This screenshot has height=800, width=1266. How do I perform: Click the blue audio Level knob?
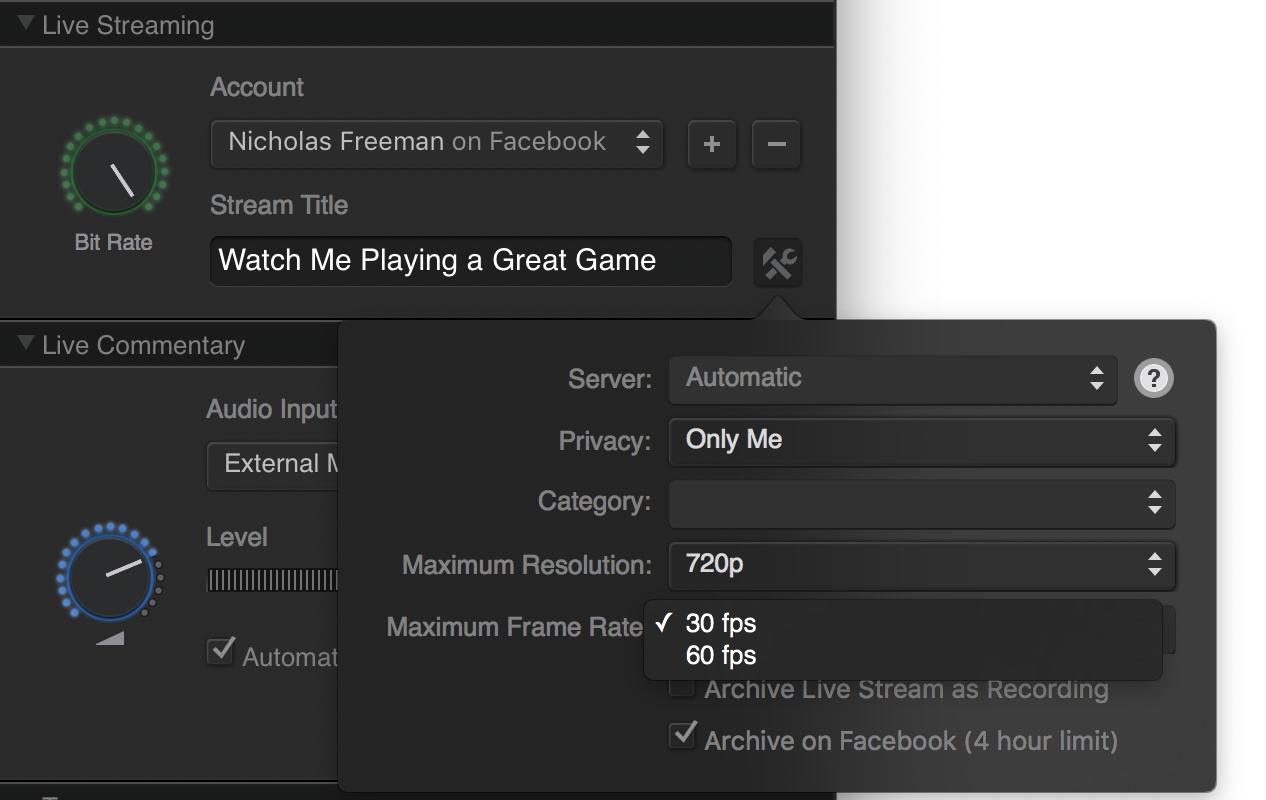pyautogui.click(x=108, y=575)
